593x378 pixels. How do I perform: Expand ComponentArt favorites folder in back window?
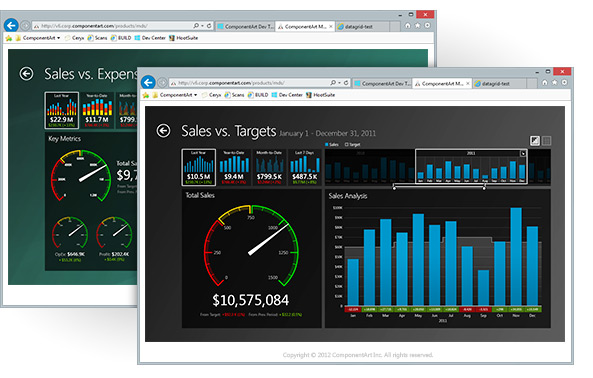tap(38, 38)
